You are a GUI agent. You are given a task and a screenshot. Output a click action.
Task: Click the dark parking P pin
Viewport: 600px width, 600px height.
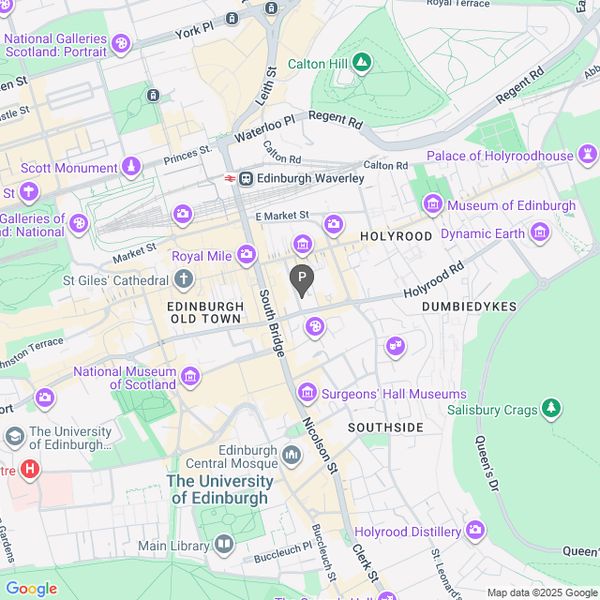[x=302, y=280]
